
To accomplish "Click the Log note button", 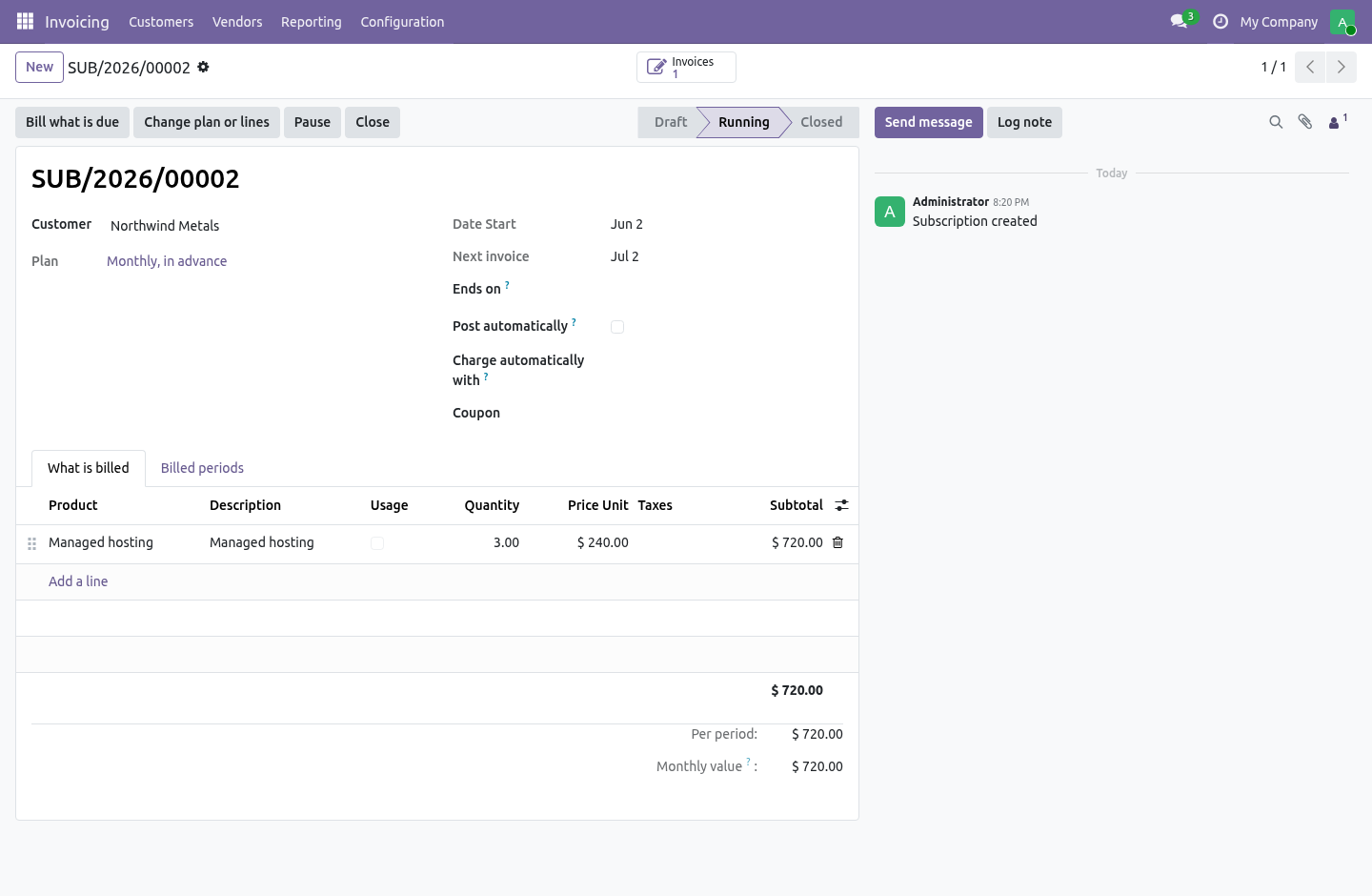I will (1024, 122).
